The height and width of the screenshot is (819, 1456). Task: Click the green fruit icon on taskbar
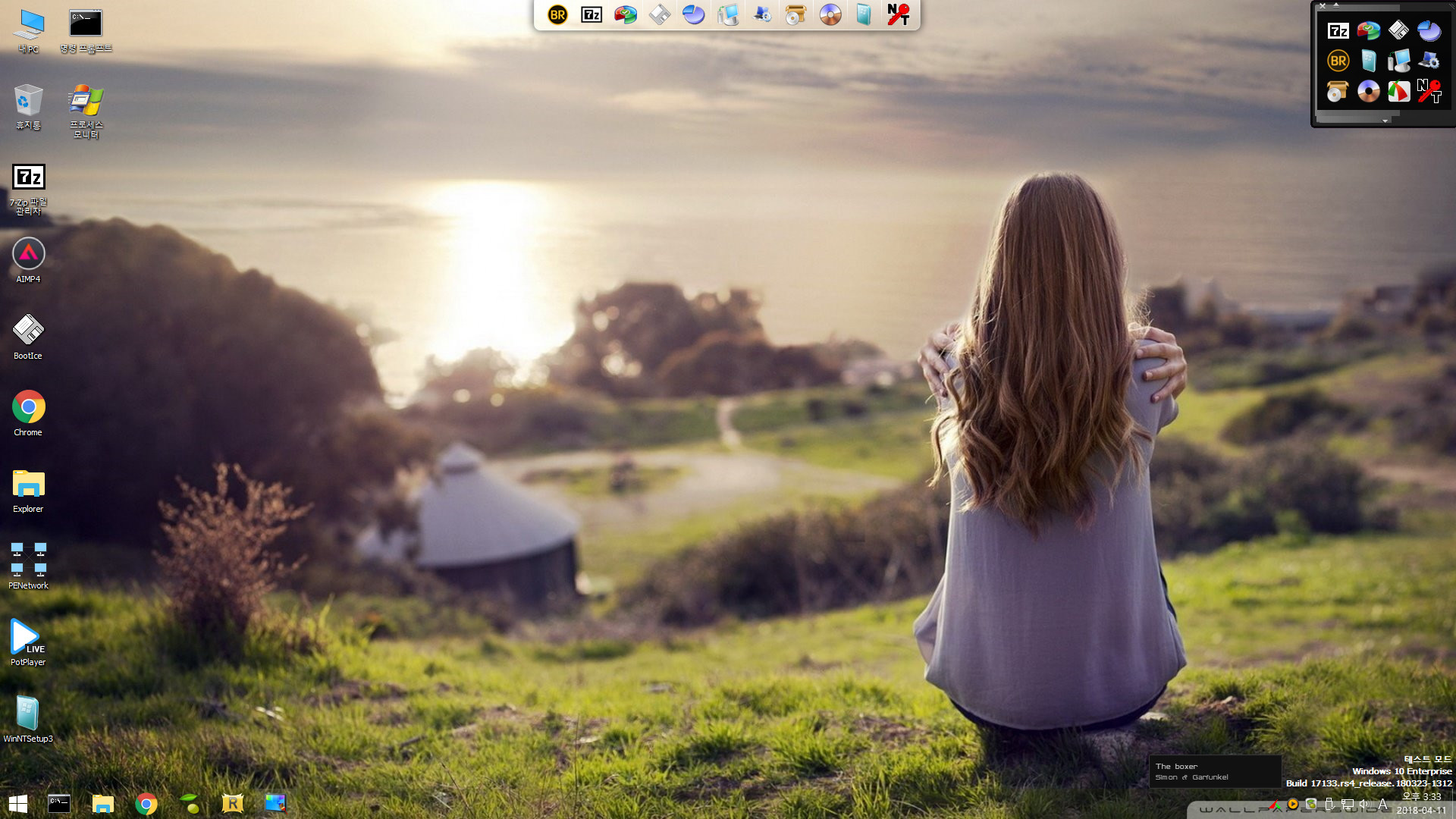click(190, 804)
